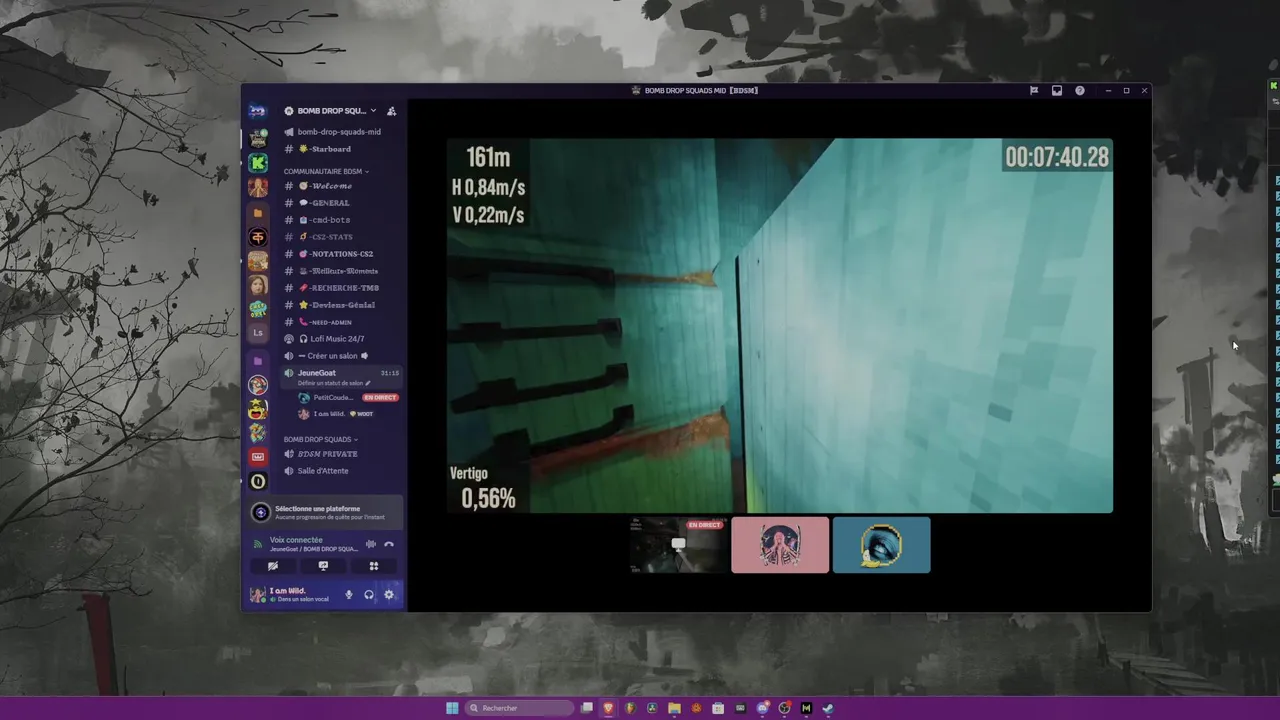Viewport: 1280px width, 720px height.
Task: Toggle noise suppression waveform icon
Action: (371, 544)
